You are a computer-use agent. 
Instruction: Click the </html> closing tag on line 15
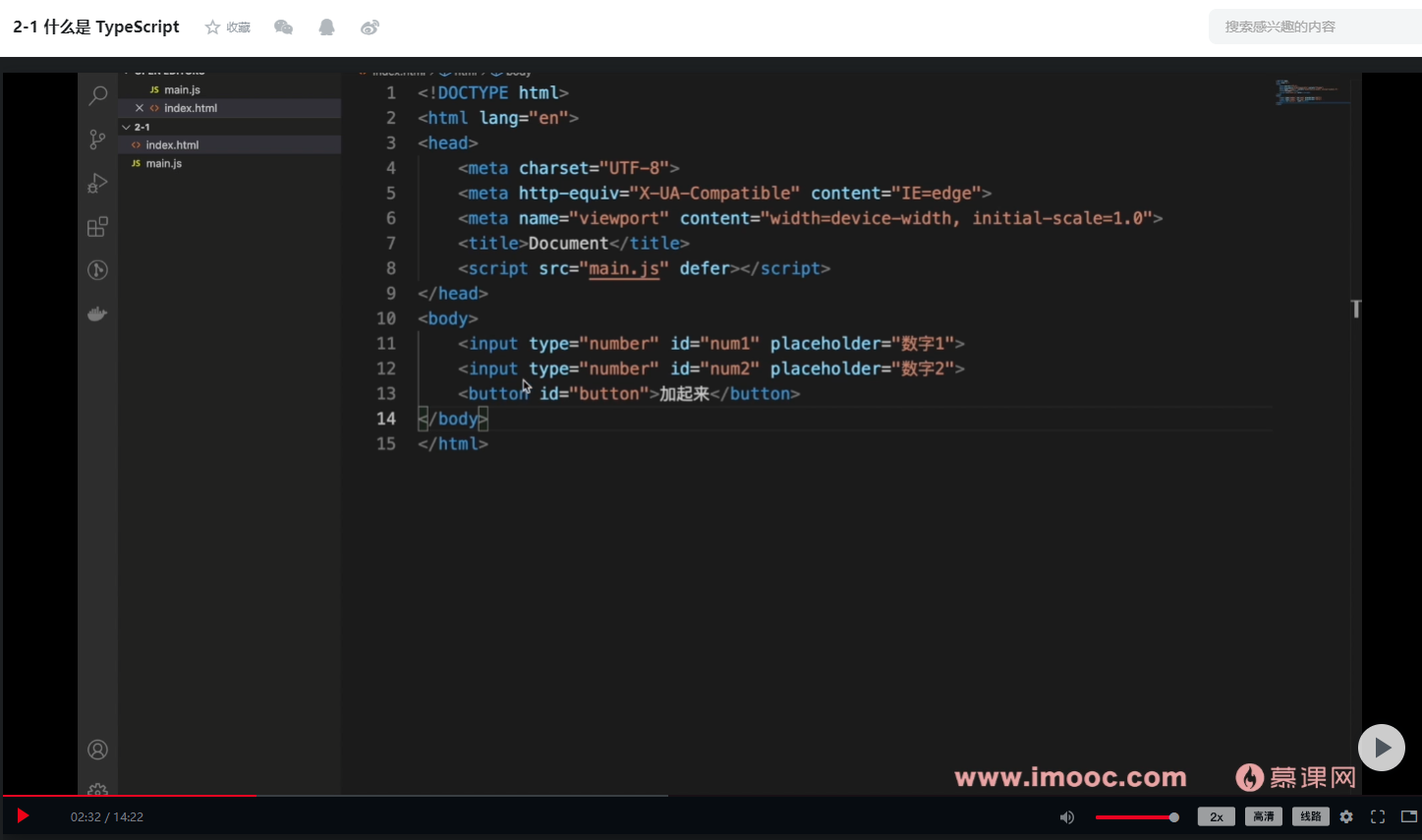pos(453,444)
